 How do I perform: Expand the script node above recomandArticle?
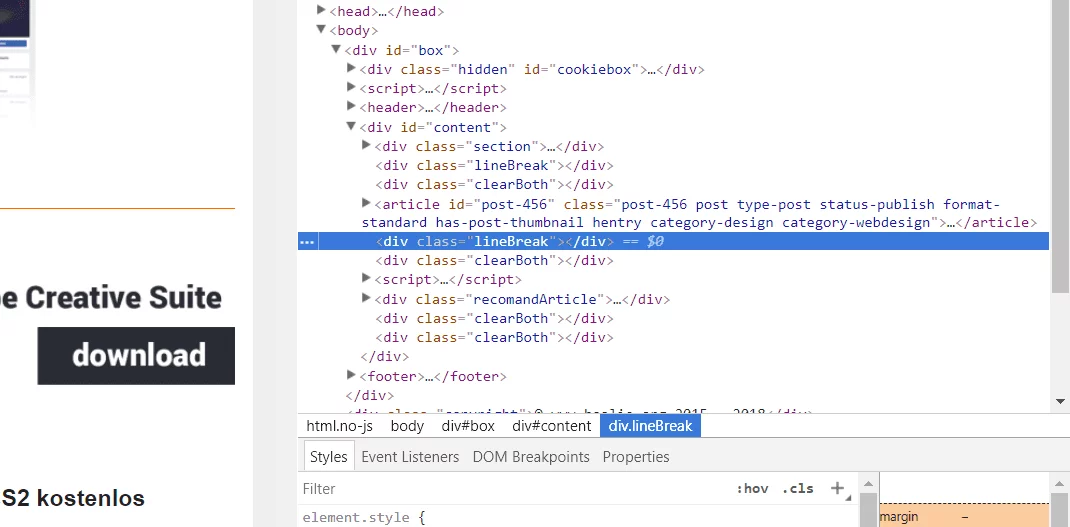pyautogui.click(x=366, y=279)
